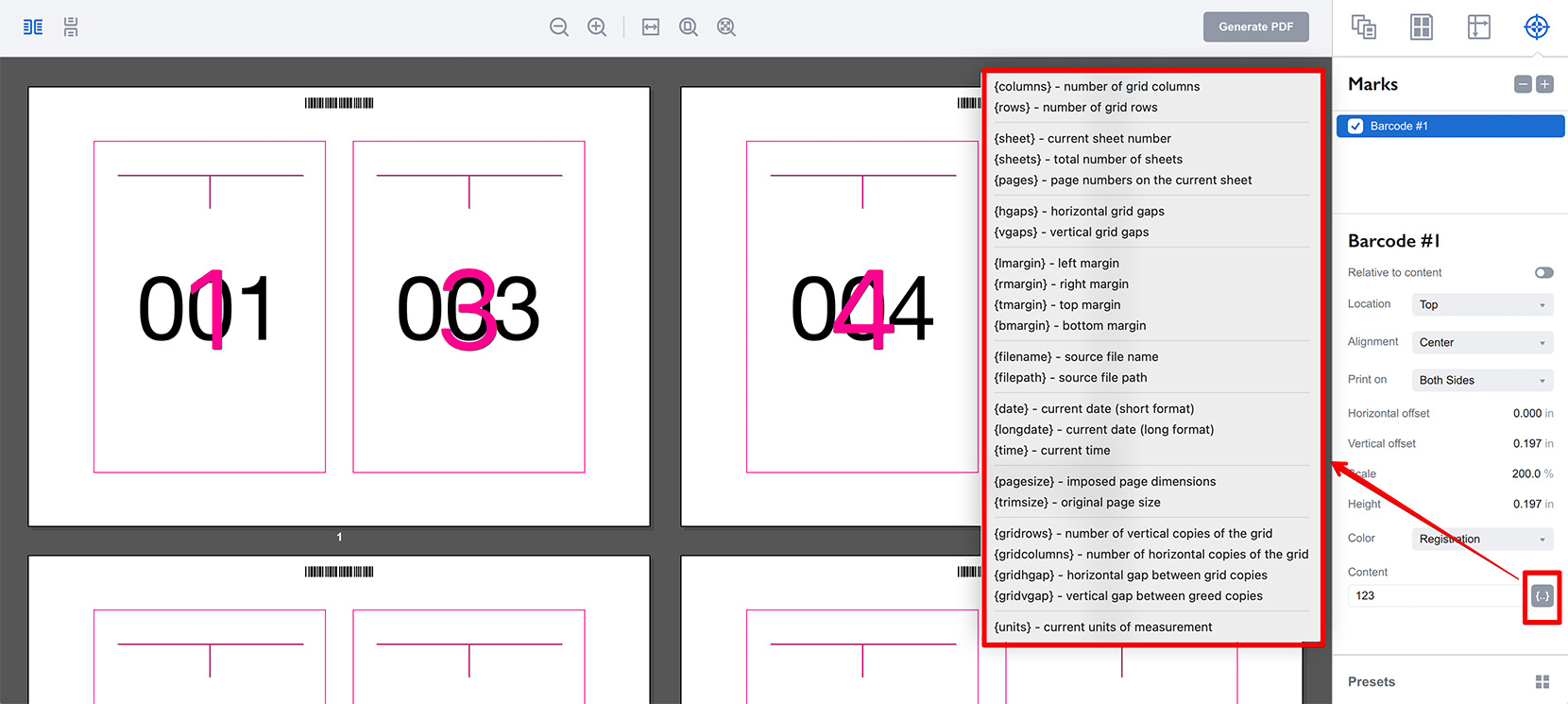Insert the {sheets} total sheets variable
The width and height of the screenshot is (1568, 704).
click(x=1088, y=159)
